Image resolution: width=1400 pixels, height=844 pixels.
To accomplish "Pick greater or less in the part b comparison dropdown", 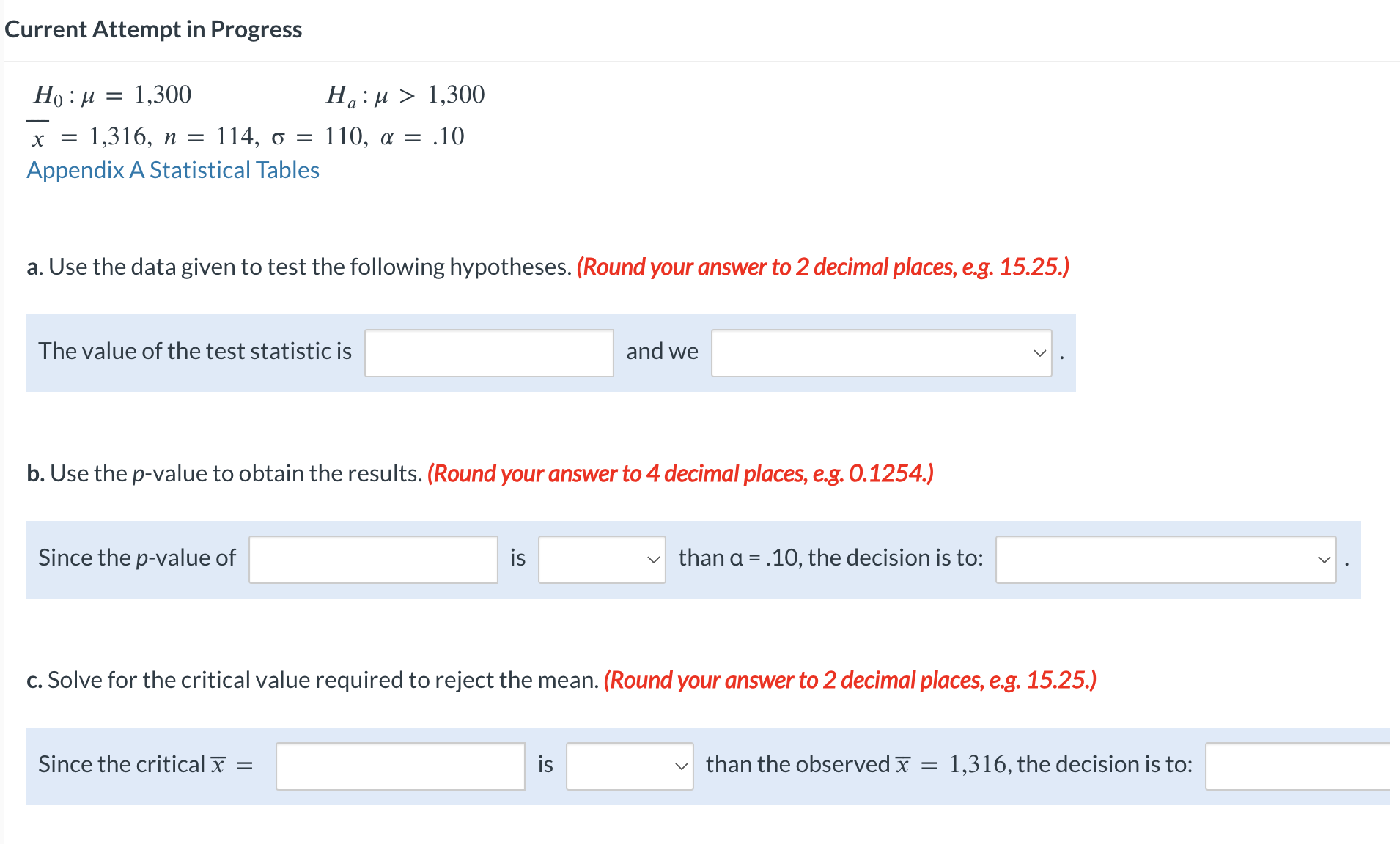I will click(x=601, y=559).
